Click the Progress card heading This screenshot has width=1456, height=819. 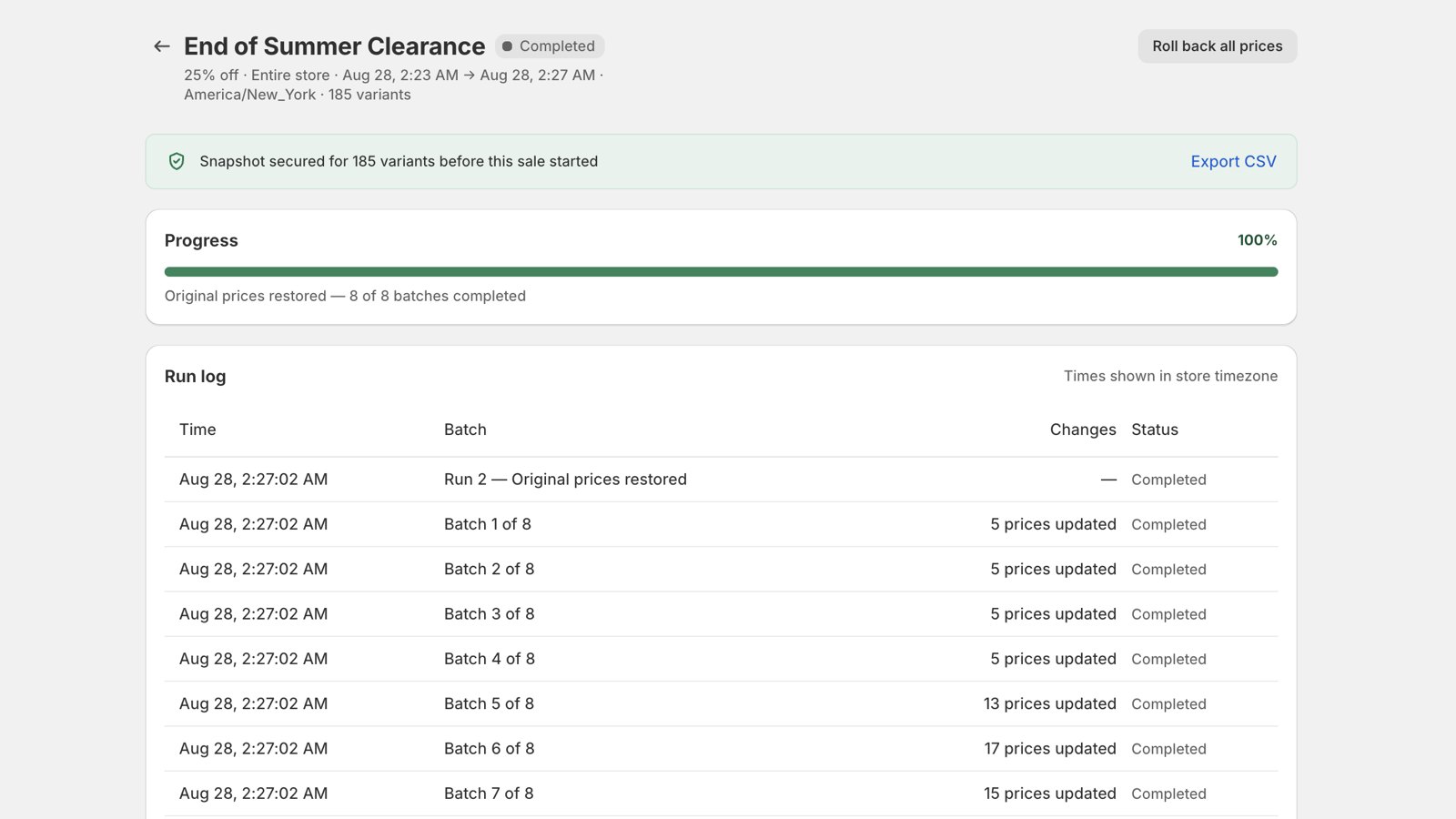pos(201,240)
